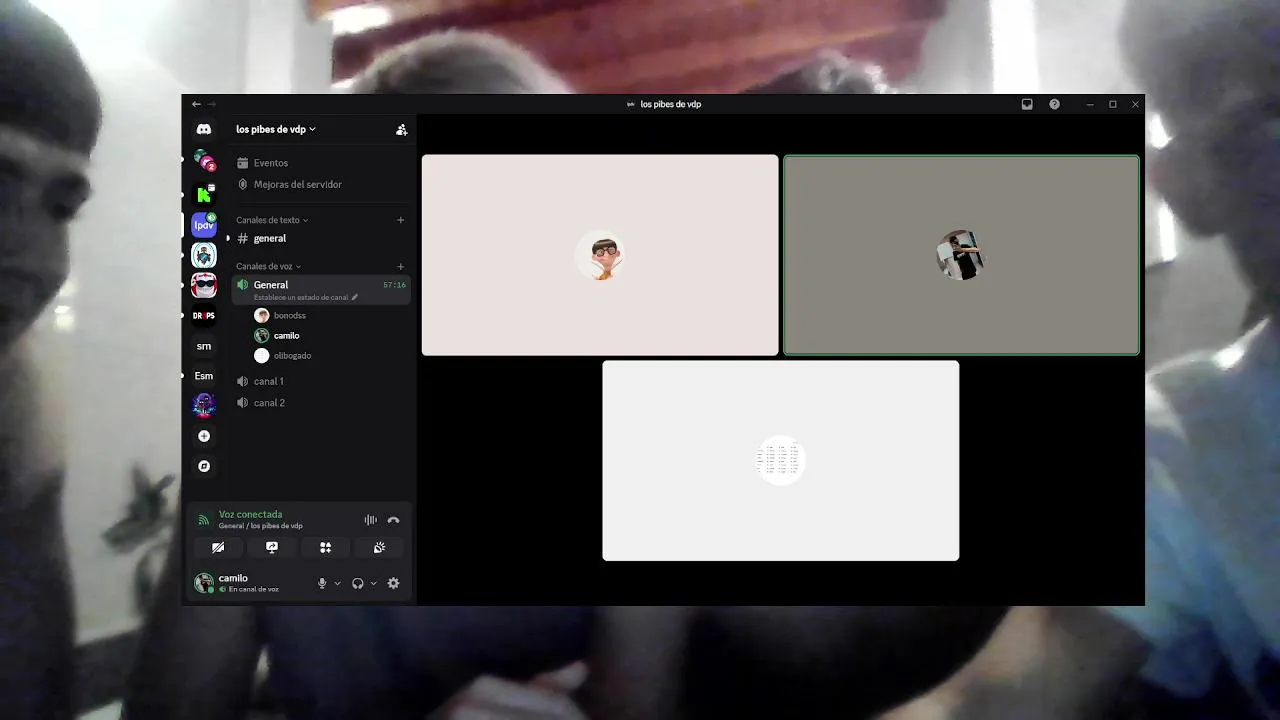Open Discord home direct messages icon
The height and width of the screenshot is (720, 1280).
204,130
